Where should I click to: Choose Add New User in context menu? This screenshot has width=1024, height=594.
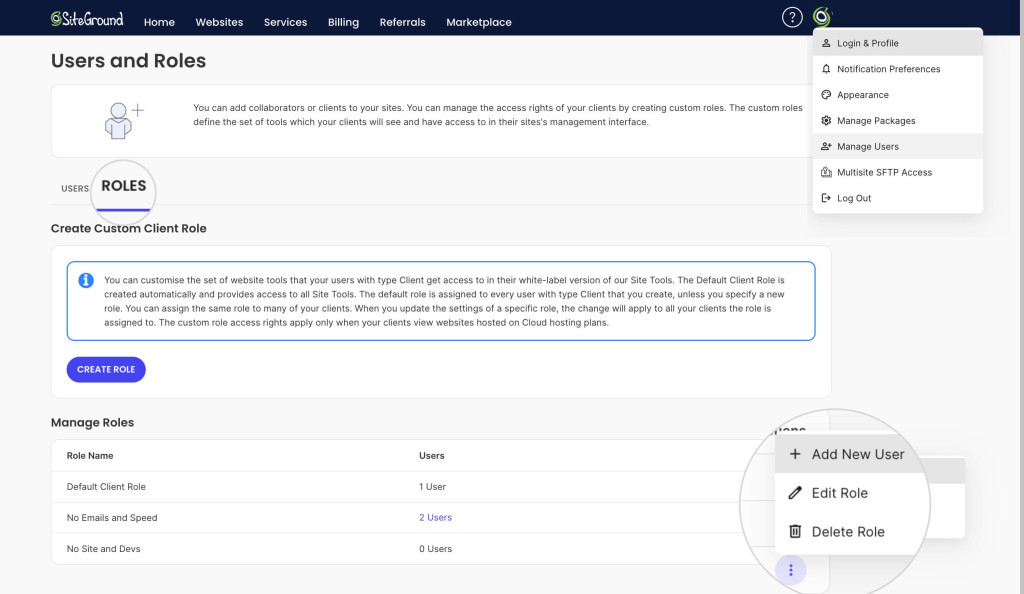click(x=849, y=454)
